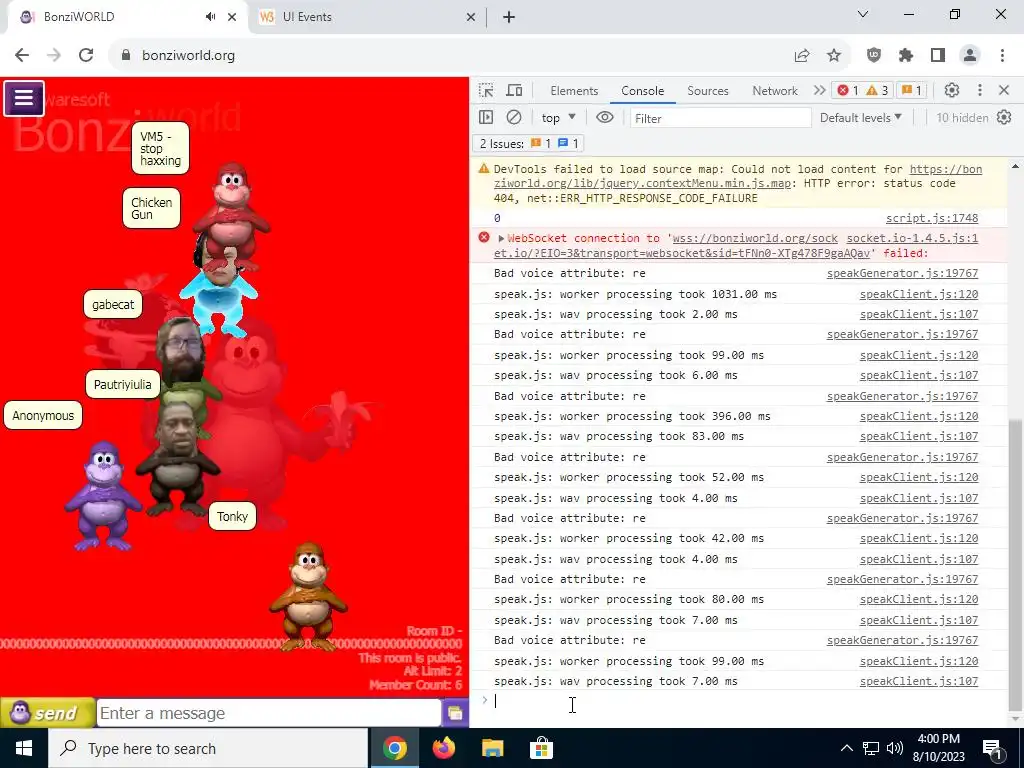Open the Windows Start menu
This screenshot has height=768, width=1024.
coord(24,748)
